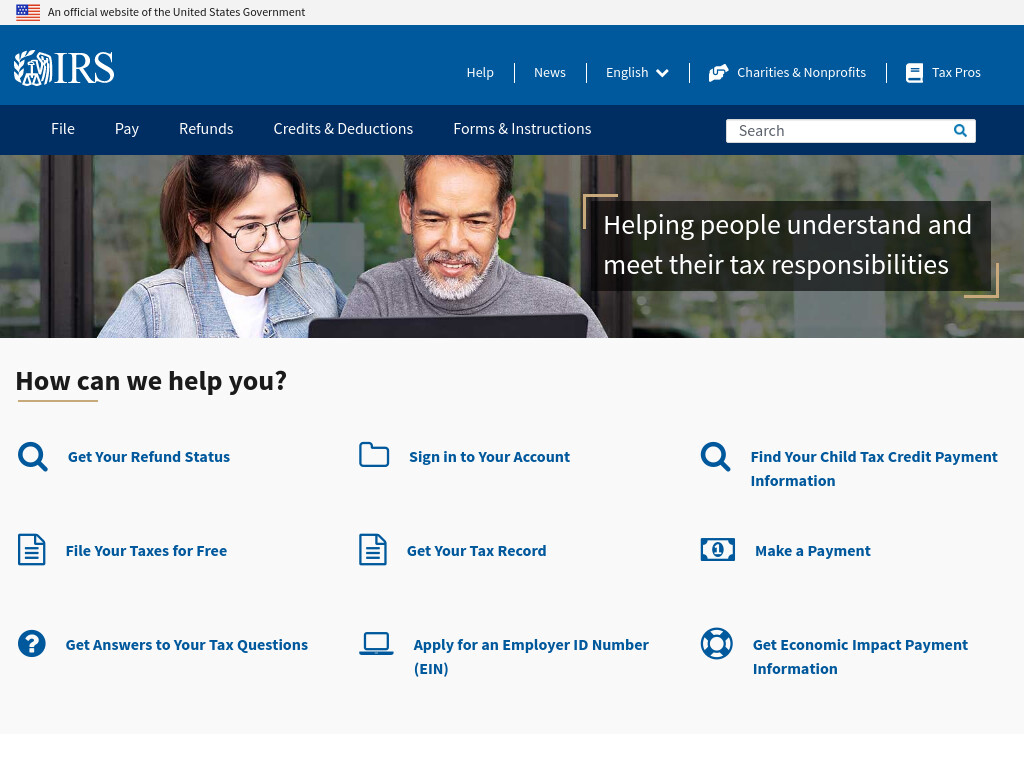Open Get Economic Impact Payment Information link
The image size is (1024, 768).
click(860, 657)
